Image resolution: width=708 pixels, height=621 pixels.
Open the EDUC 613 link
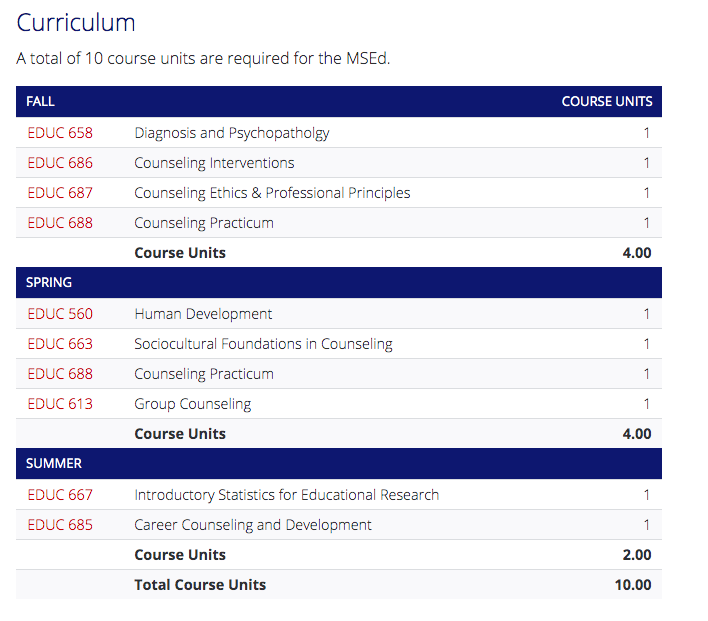tap(60, 404)
